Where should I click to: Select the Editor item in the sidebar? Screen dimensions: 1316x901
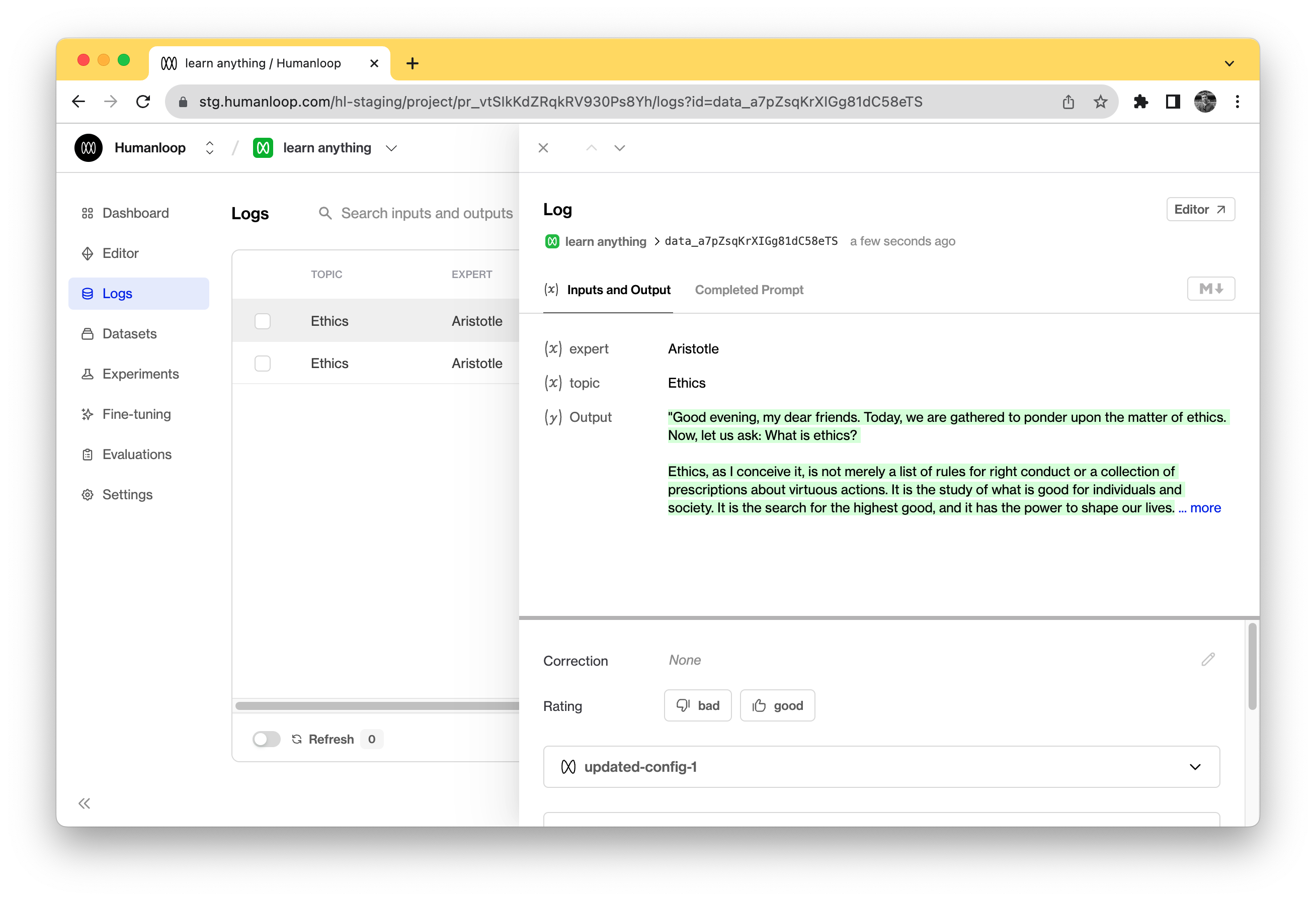point(120,253)
